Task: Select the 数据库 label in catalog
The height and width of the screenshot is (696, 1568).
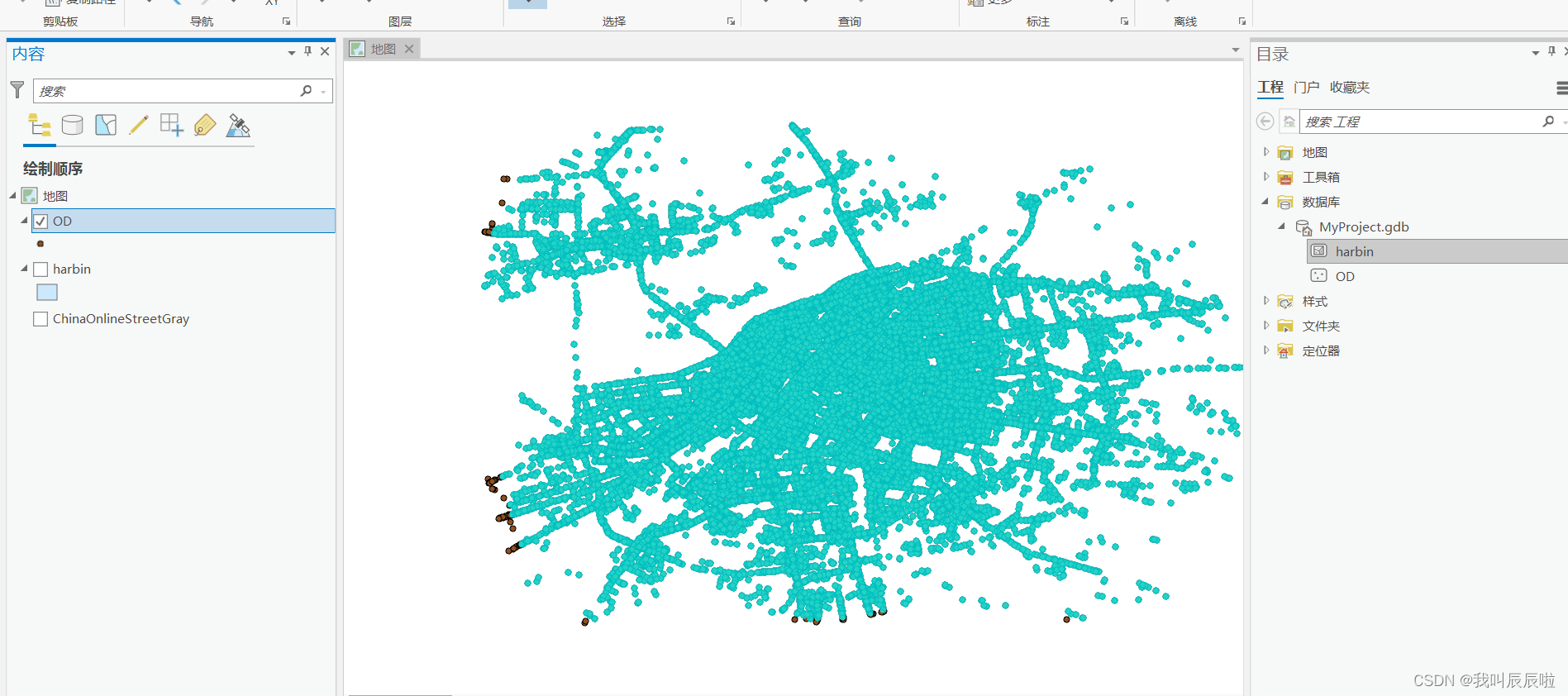Action: (1321, 203)
